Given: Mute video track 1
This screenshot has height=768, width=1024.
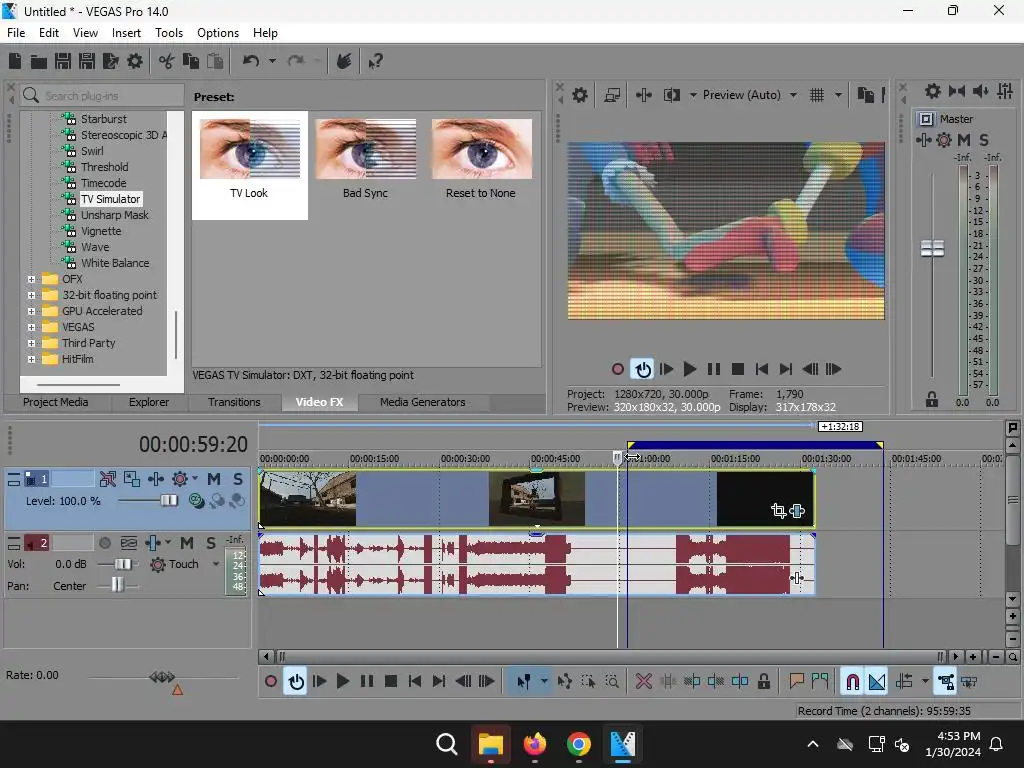Looking at the screenshot, I should (x=214, y=479).
